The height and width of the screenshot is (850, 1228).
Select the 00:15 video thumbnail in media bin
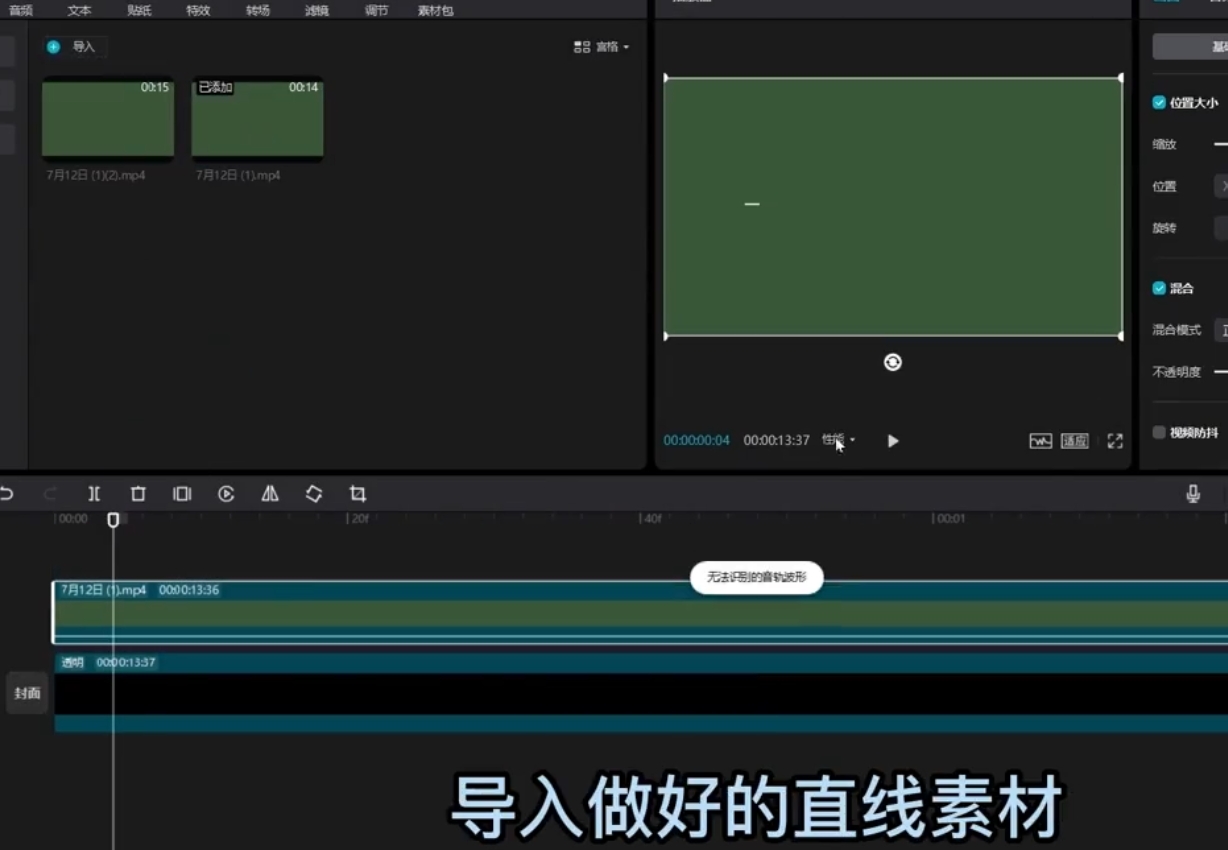click(x=108, y=118)
